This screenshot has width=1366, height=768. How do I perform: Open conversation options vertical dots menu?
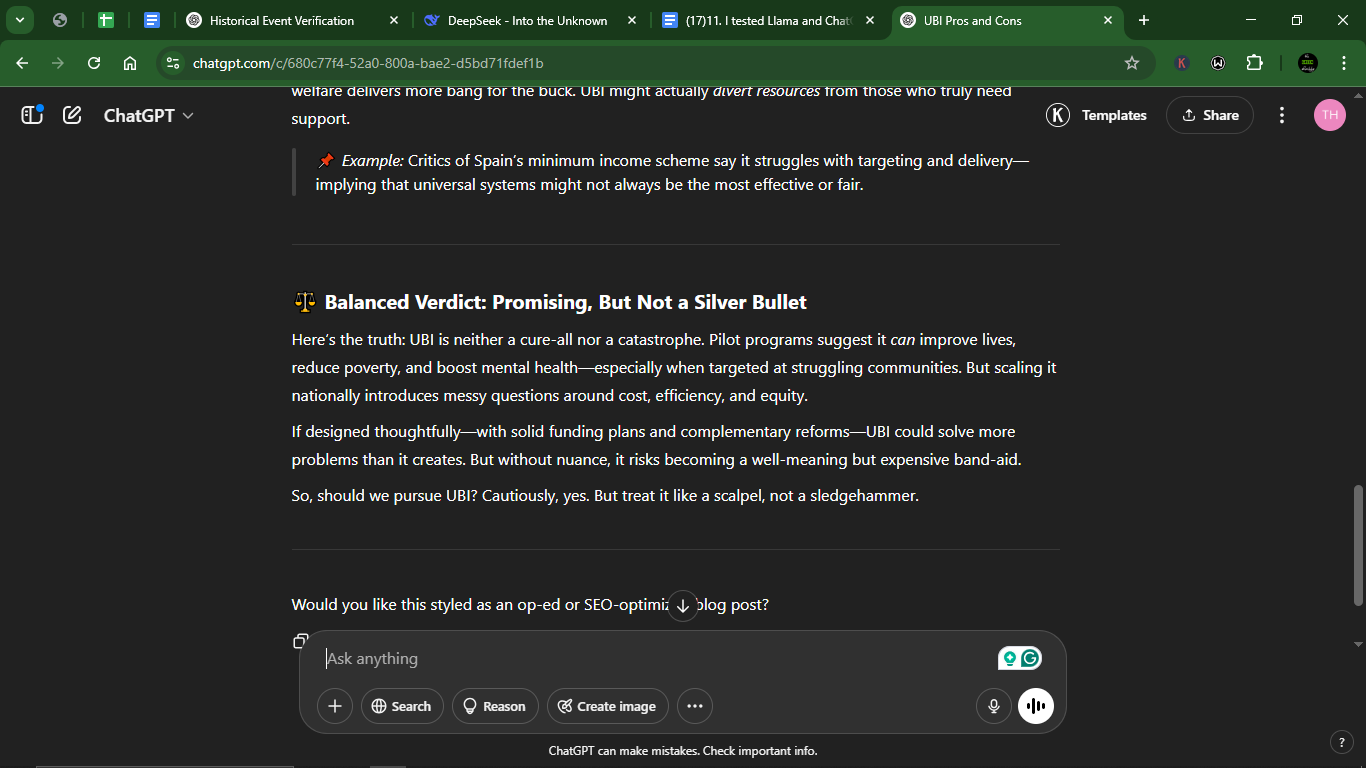(1282, 115)
